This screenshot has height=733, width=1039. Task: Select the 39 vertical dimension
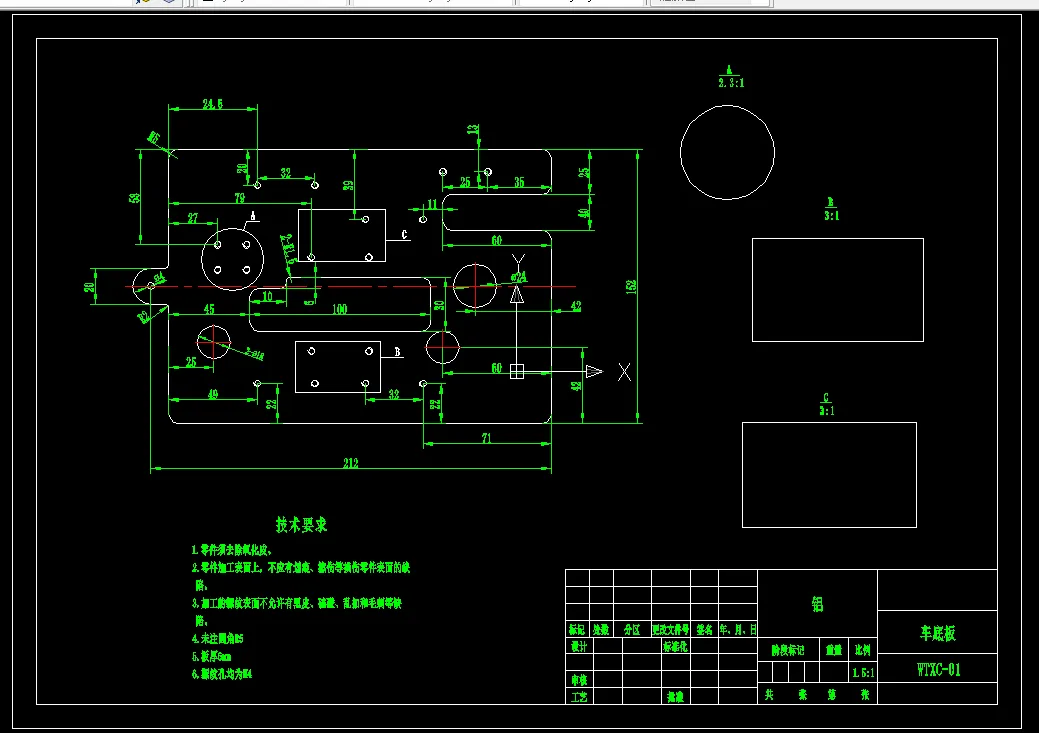(348, 185)
